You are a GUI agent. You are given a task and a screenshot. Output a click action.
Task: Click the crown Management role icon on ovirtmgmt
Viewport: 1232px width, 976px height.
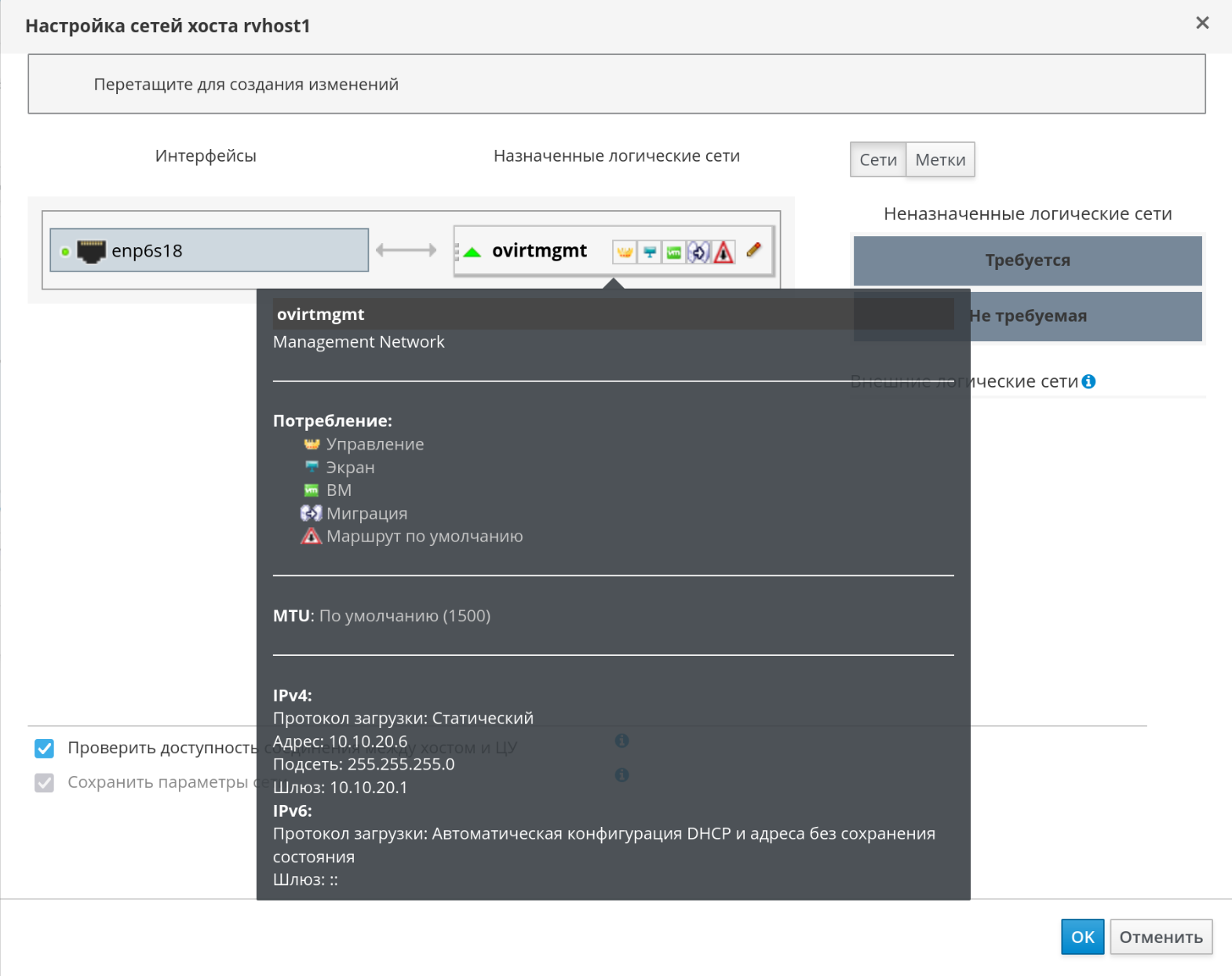(625, 252)
